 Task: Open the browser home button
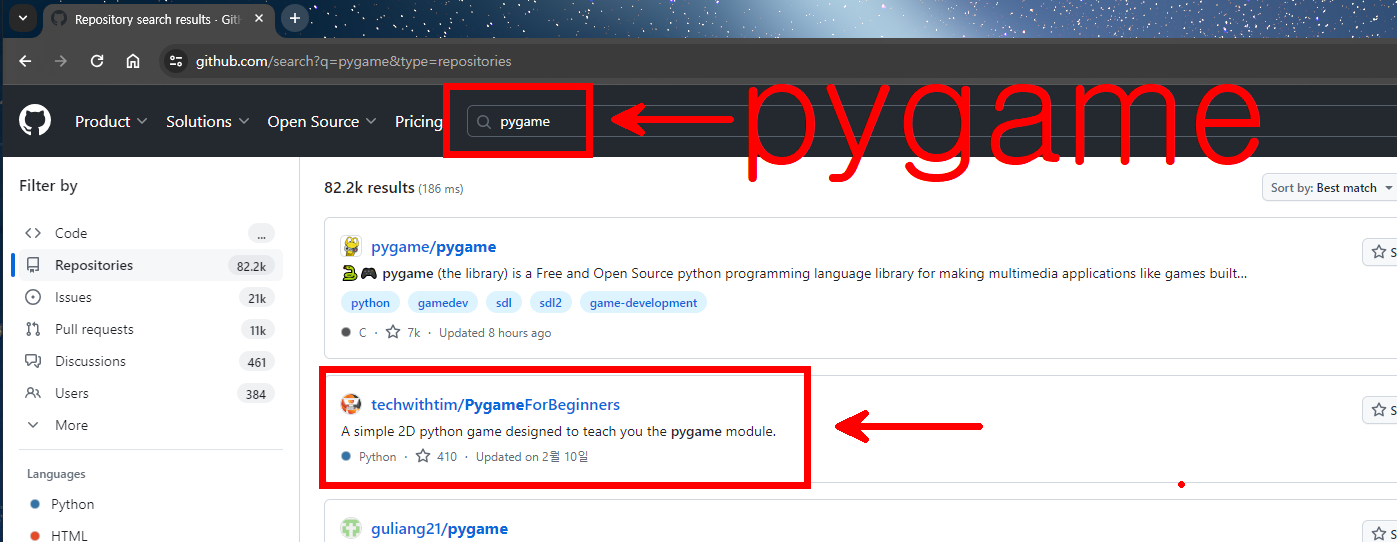coord(133,61)
